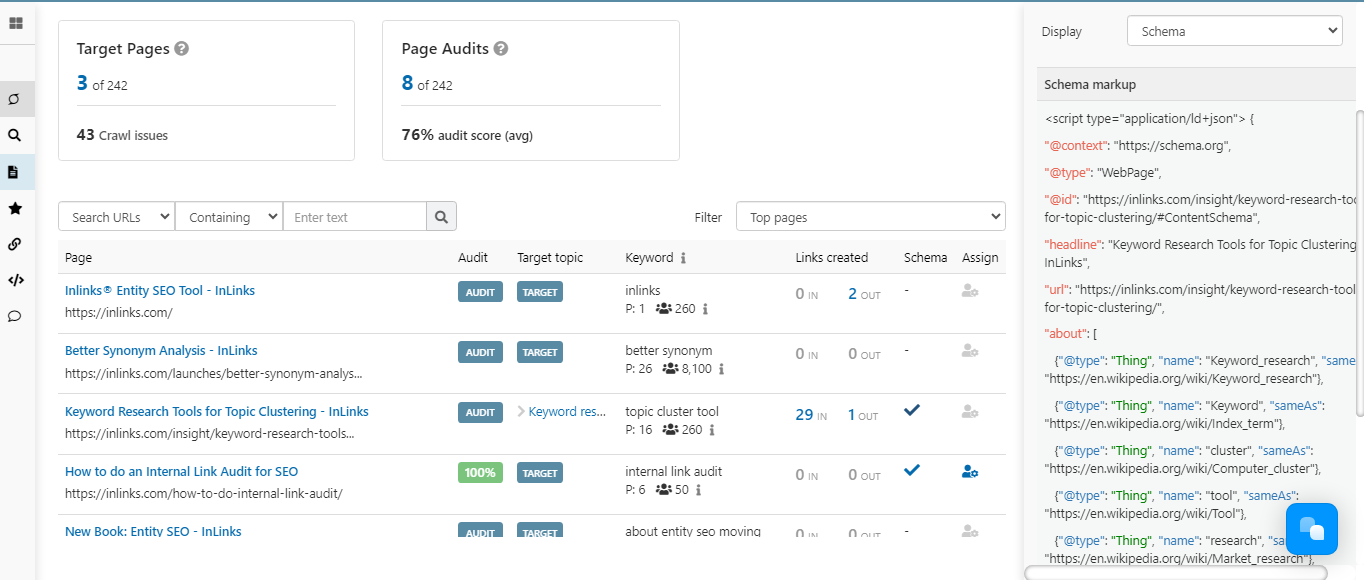Click schema checkmark for Internal Link Audit row

[x=911, y=470]
